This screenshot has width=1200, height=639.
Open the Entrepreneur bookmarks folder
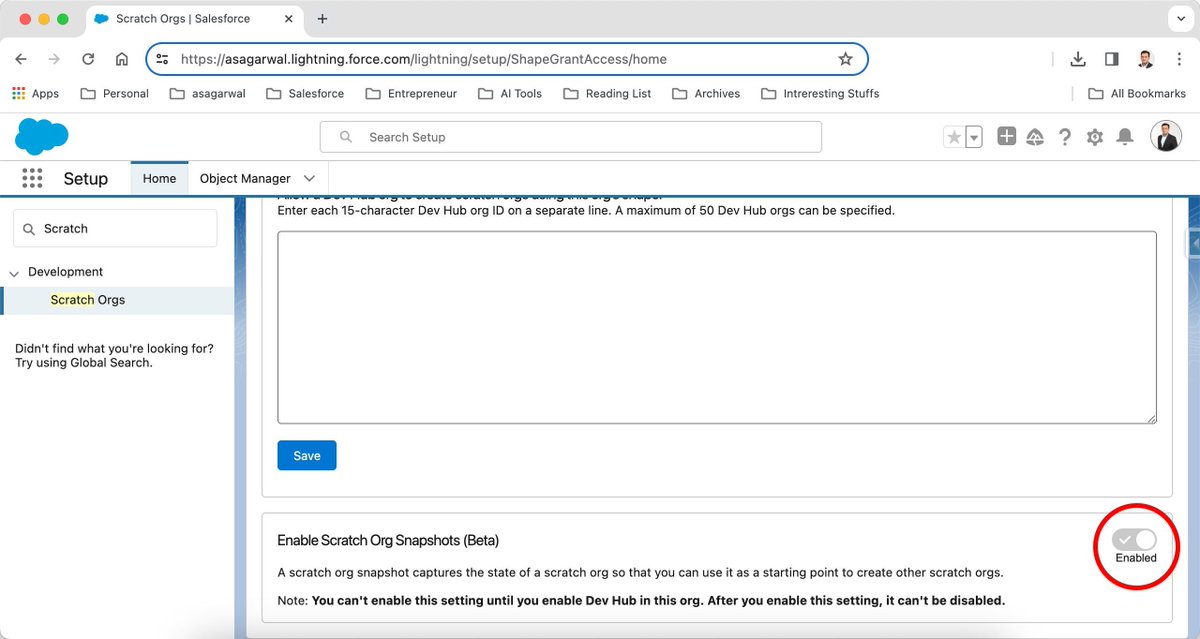[411, 93]
